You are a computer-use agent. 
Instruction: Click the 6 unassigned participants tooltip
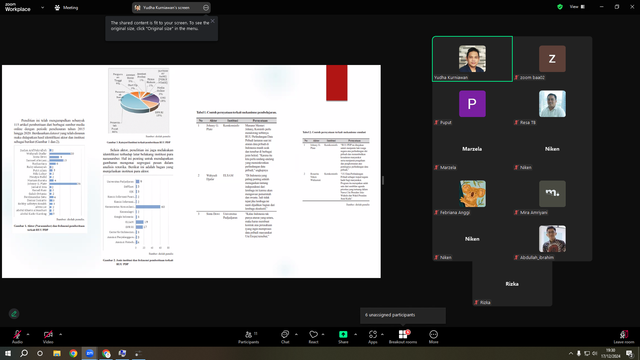(x=403, y=315)
